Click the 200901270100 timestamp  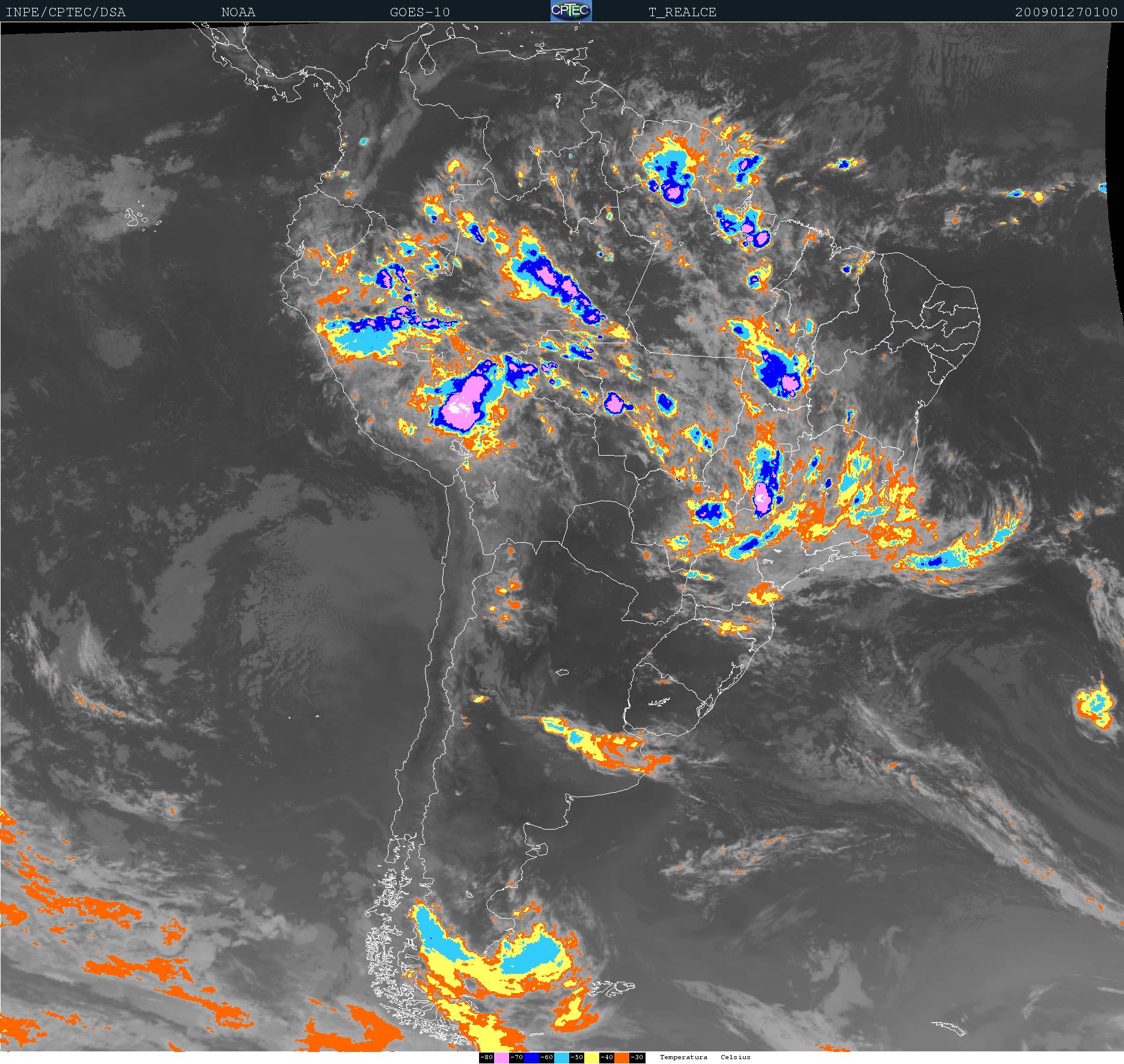click(1066, 12)
